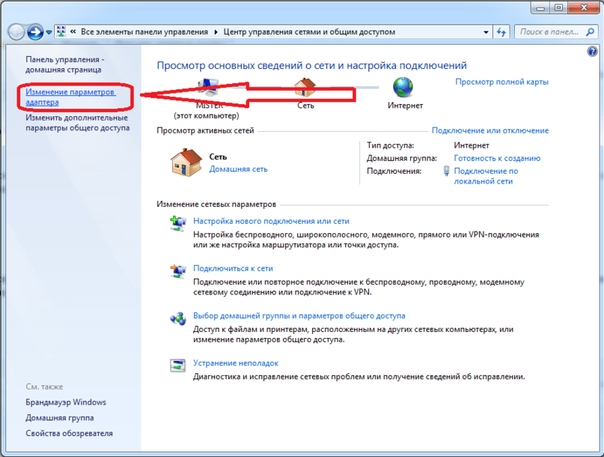The height and width of the screenshot is (457, 604).
Task: Click Просмотр полной карты link
Action: click(502, 82)
